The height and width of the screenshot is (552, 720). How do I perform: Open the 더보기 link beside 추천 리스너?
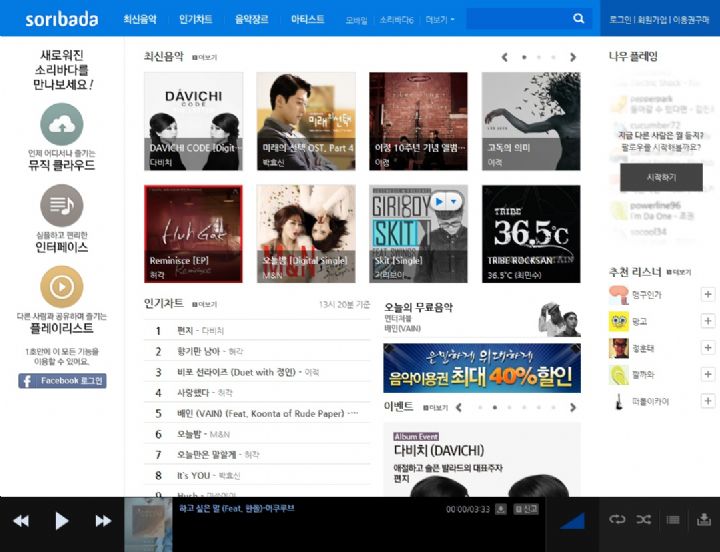[x=679, y=272]
